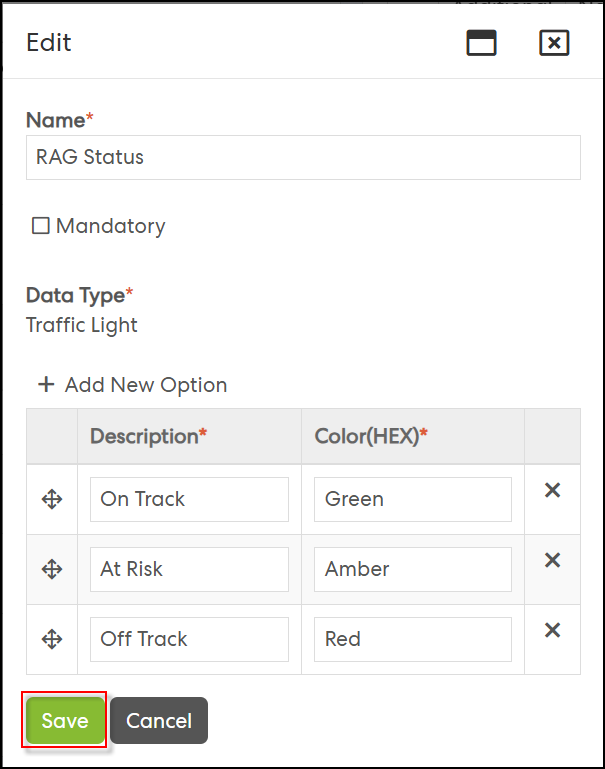Grab the move handle for On Track row
Screen dimensions: 605x769
coord(52,500)
